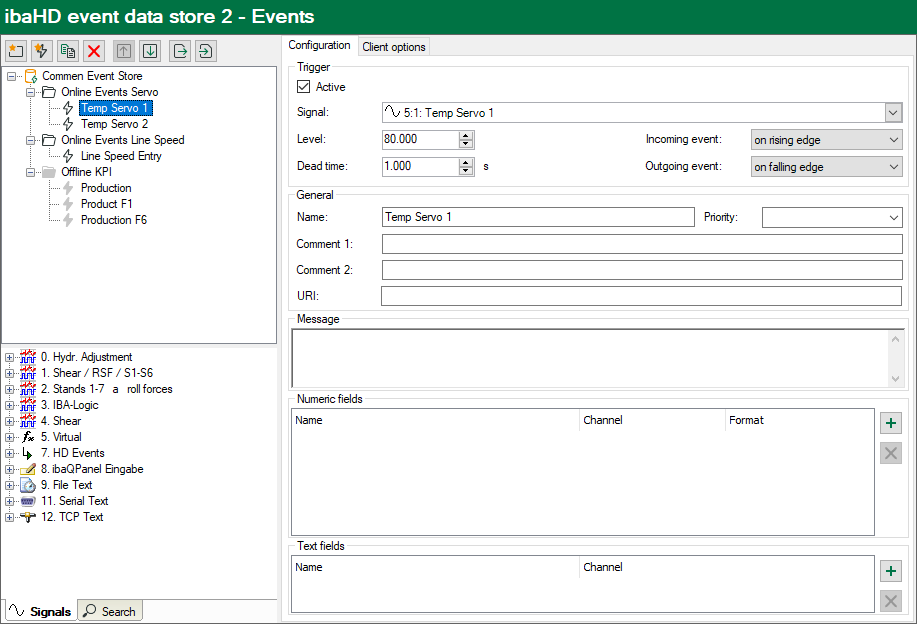The height and width of the screenshot is (624, 917).
Task: Click the add new event lightning icon
Action: click(x=42, y=50)
